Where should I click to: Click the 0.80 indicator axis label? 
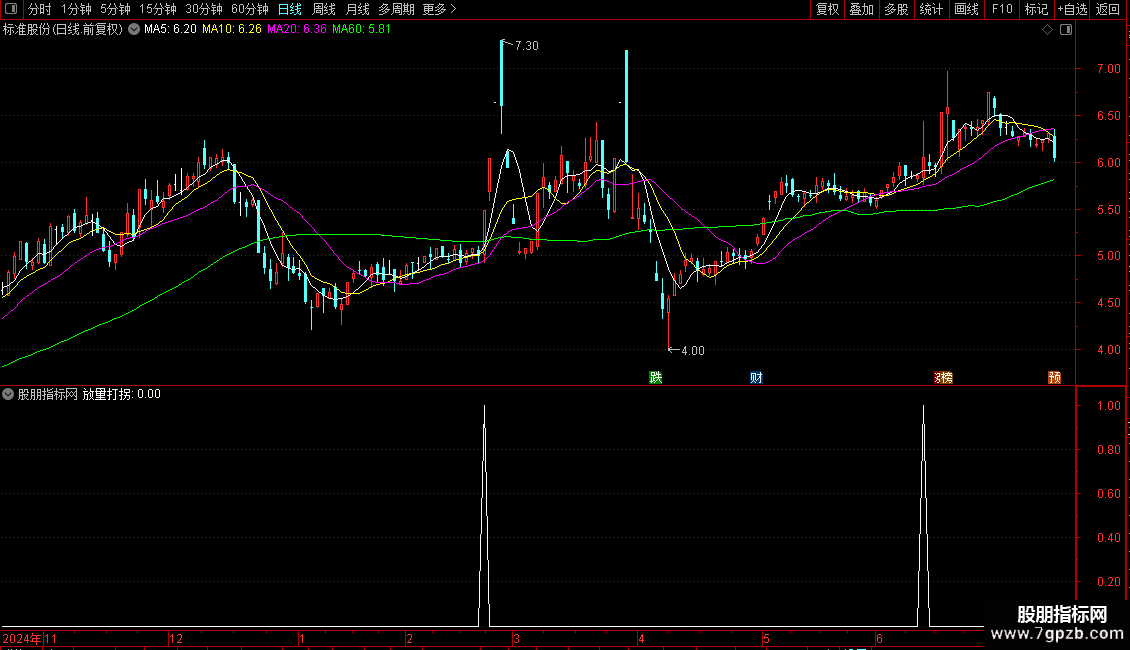[x=1108, y=450]
